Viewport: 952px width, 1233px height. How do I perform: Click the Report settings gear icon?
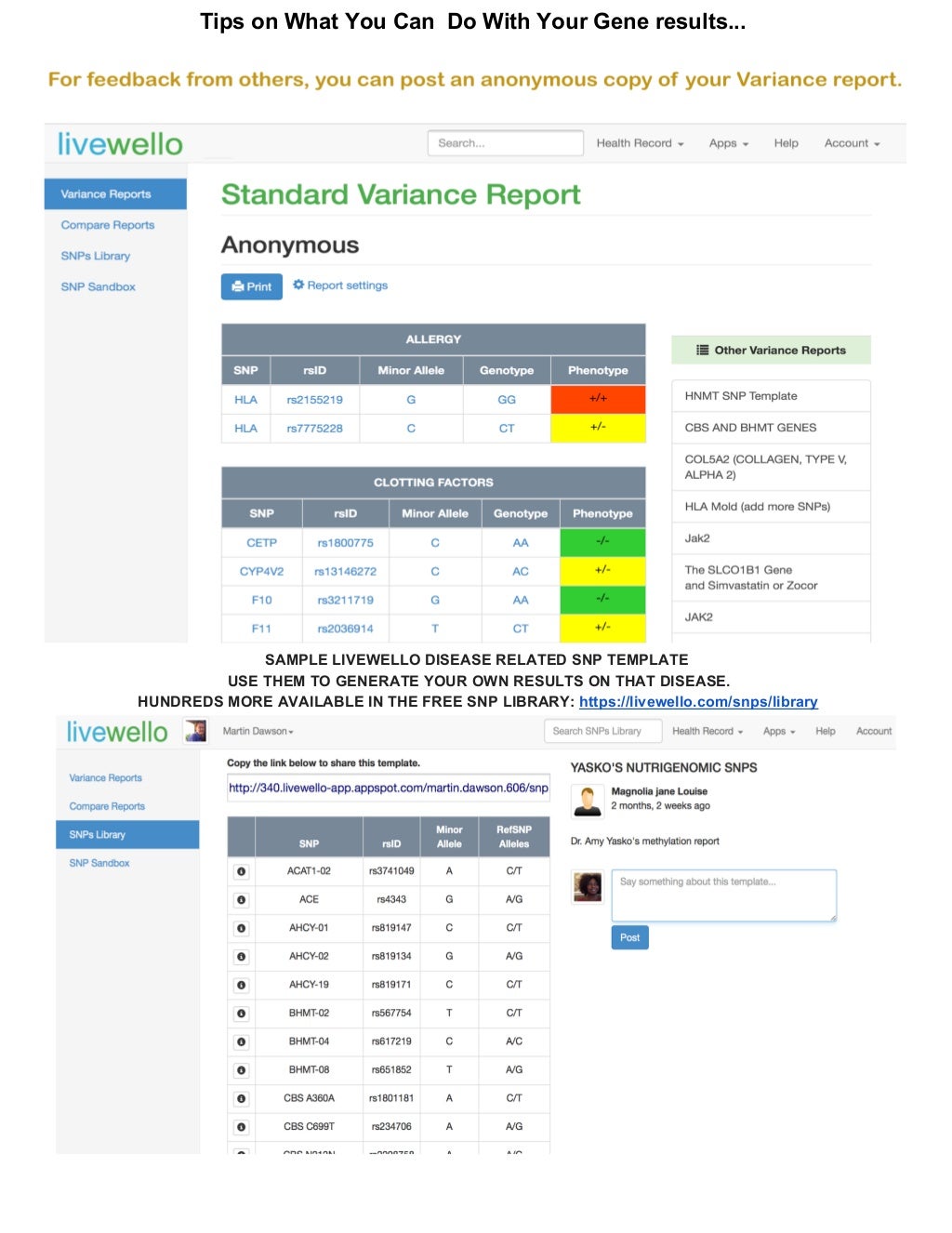coord(298,285)
